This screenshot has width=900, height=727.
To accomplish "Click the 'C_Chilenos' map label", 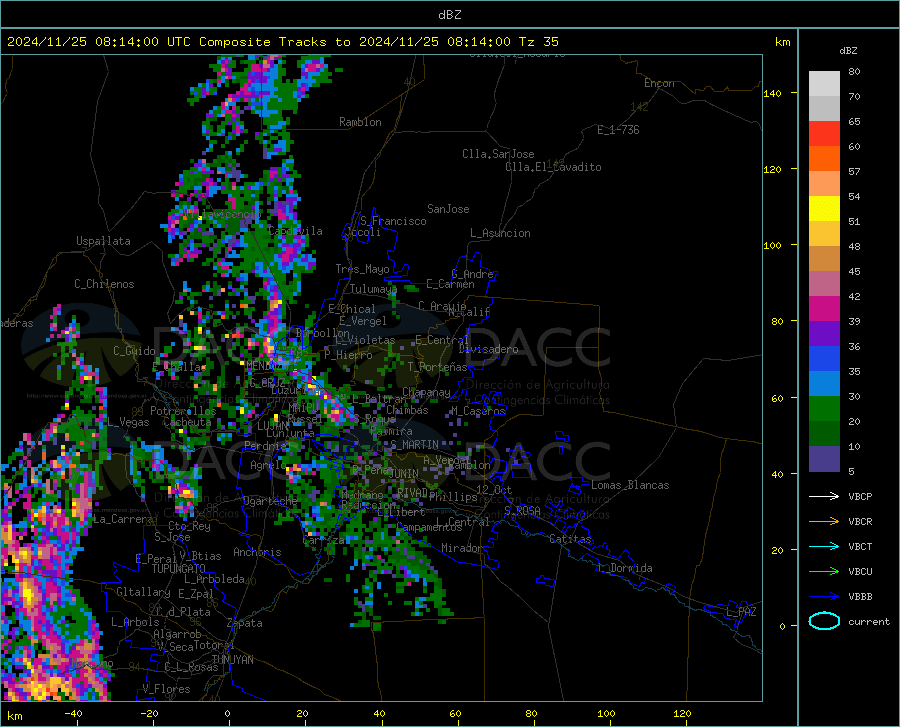I will tap(104, 284).
